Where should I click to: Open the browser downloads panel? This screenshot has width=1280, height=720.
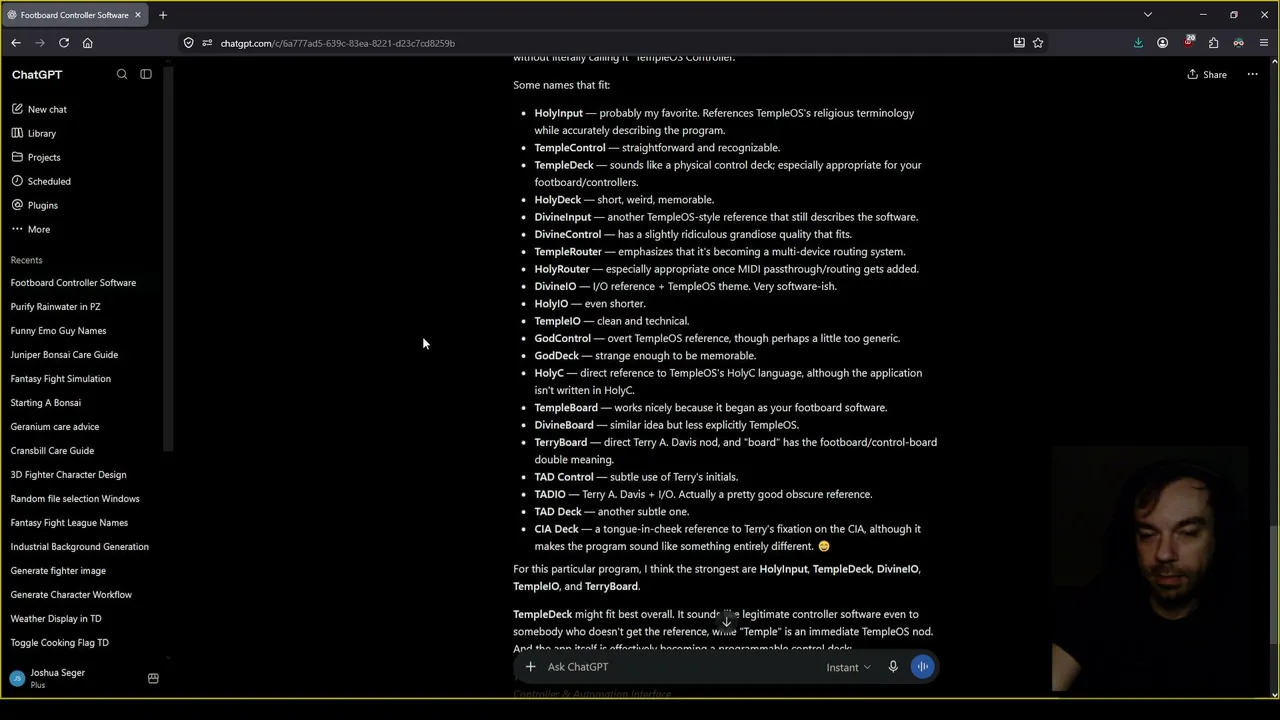tap(1138, 43)
